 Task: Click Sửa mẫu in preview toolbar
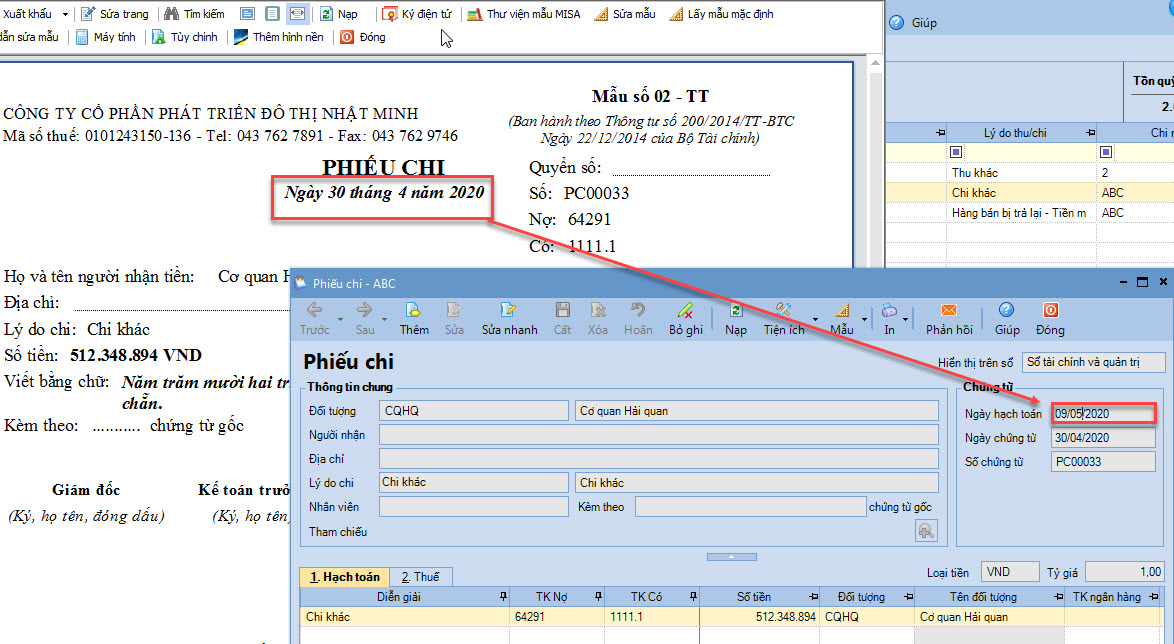(x=624, y=14)
